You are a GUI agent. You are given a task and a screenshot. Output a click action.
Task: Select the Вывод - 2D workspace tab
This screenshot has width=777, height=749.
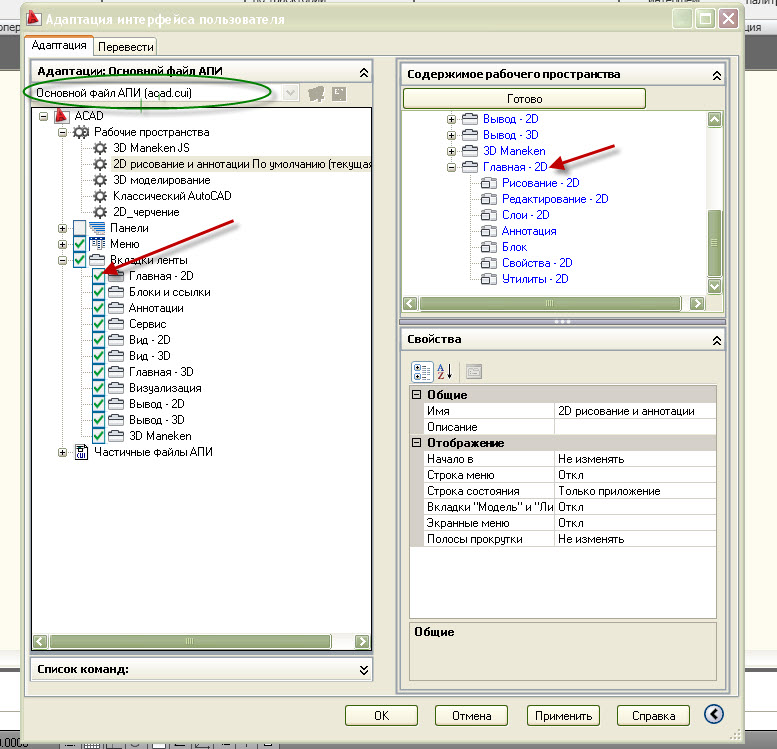pos(510,119)
